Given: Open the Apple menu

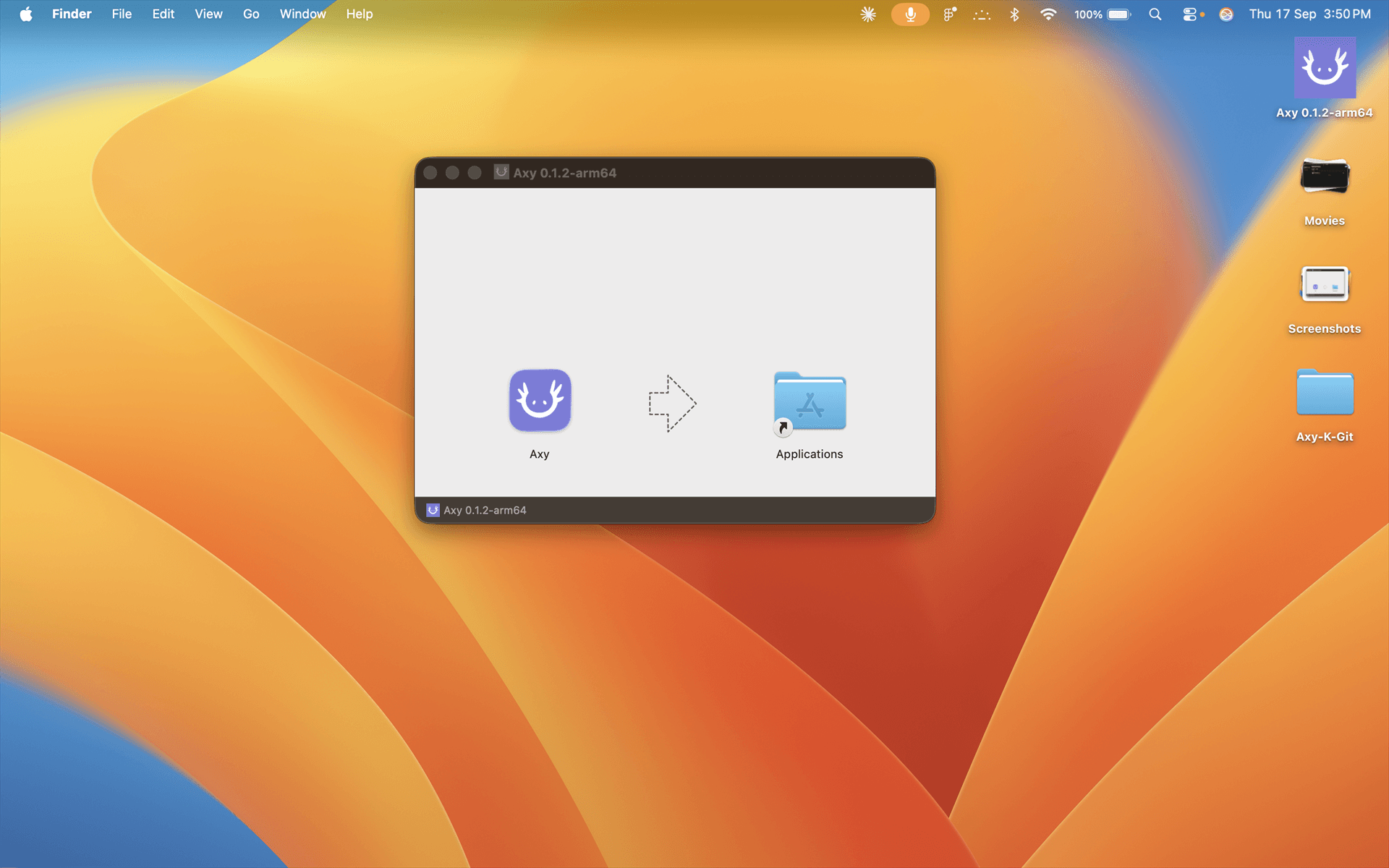Looking at the screenshot, I should point(26,14).
